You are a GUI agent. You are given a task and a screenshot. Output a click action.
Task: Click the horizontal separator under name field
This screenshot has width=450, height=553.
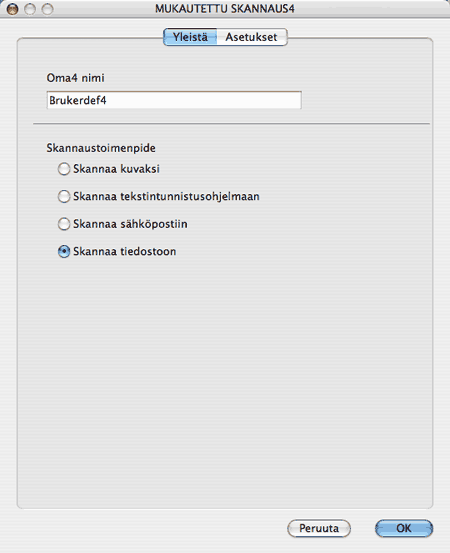tap(231, 124)
